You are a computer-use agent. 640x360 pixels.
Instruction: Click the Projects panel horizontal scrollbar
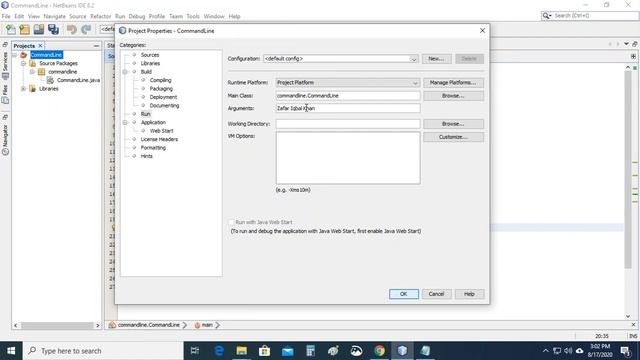[x=57, y=325]
